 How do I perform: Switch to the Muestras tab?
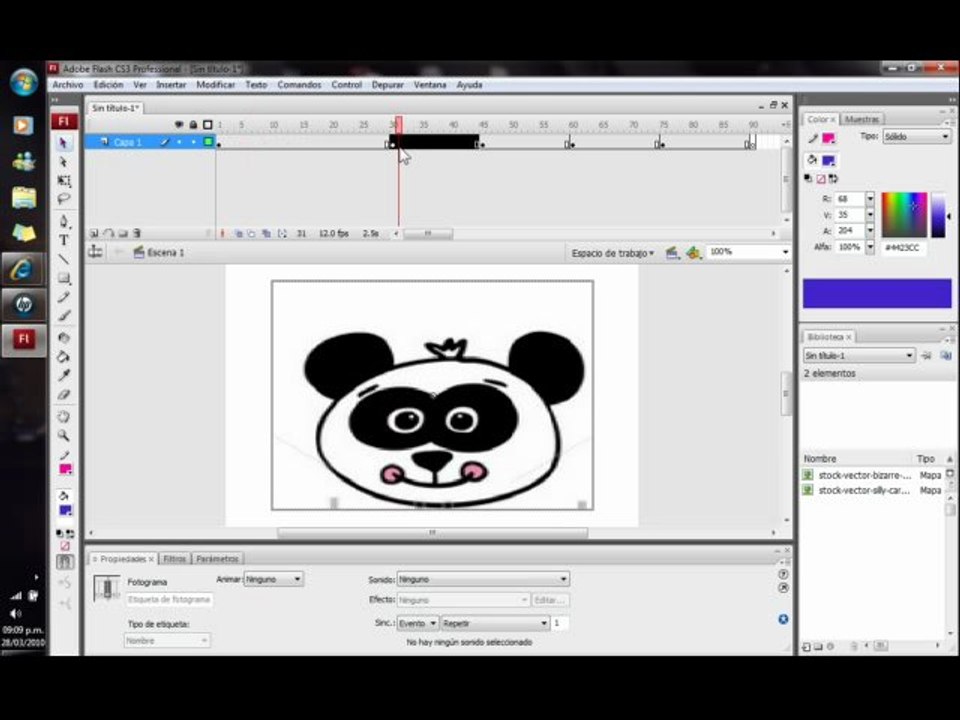click(861, 119)
